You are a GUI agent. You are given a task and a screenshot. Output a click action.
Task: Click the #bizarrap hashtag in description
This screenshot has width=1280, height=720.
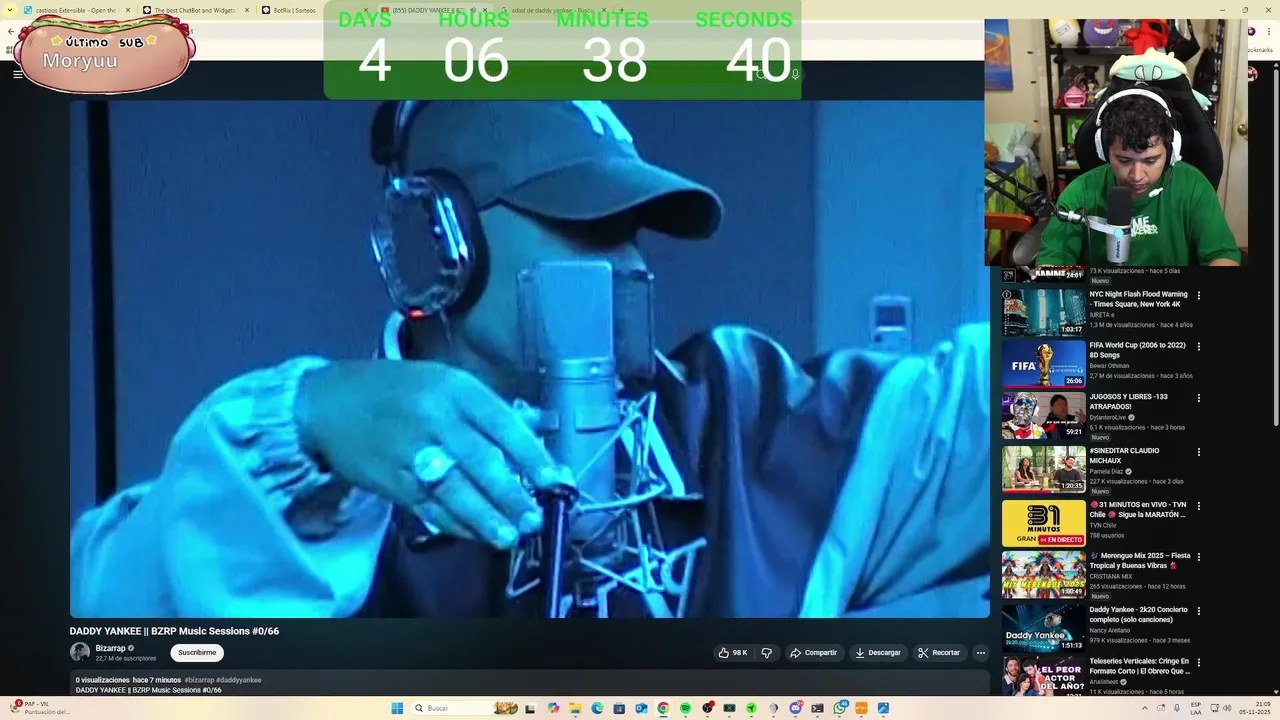[x=199, y=680]
